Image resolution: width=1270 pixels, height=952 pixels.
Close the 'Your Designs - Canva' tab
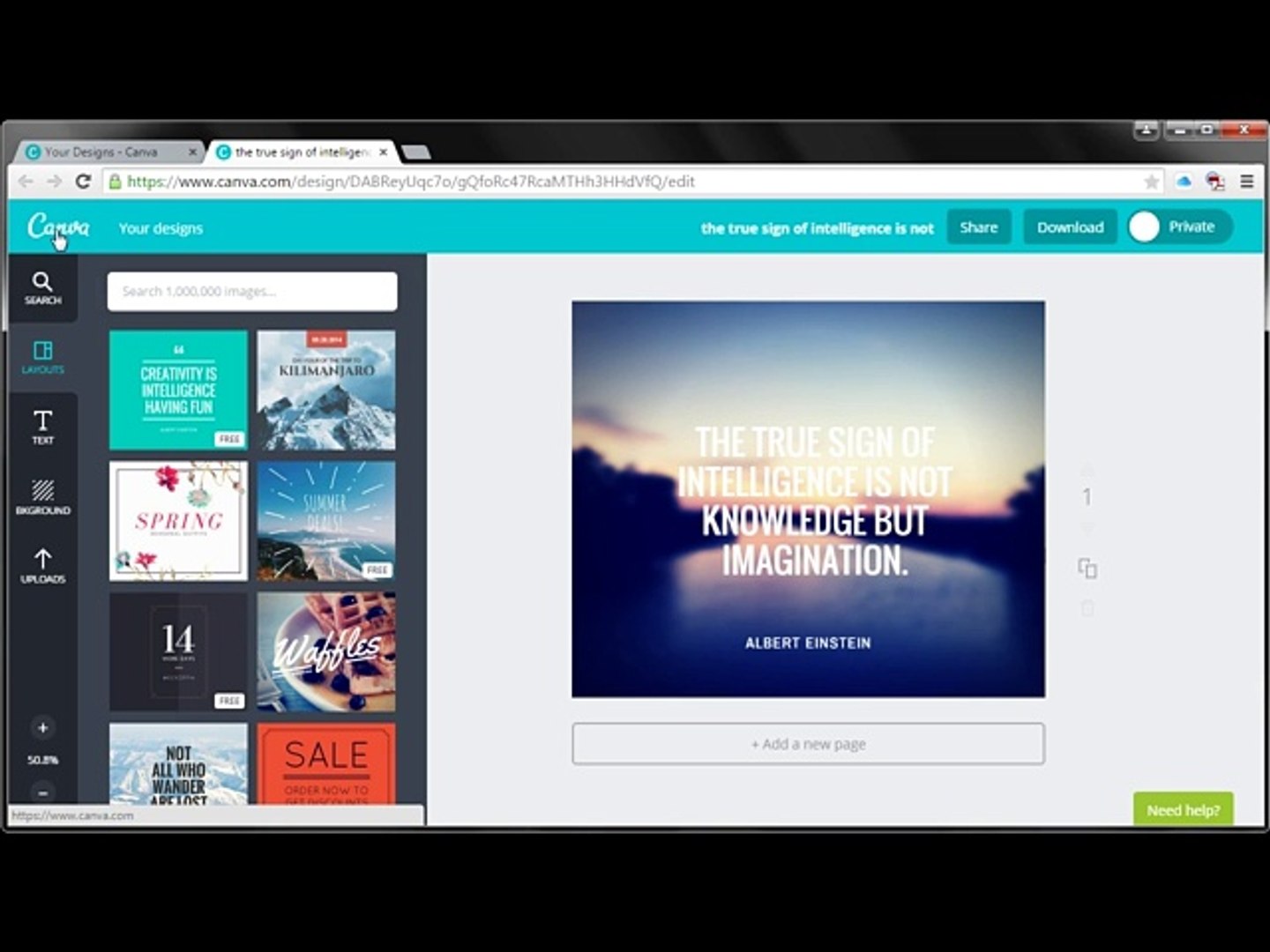(192, 152)
